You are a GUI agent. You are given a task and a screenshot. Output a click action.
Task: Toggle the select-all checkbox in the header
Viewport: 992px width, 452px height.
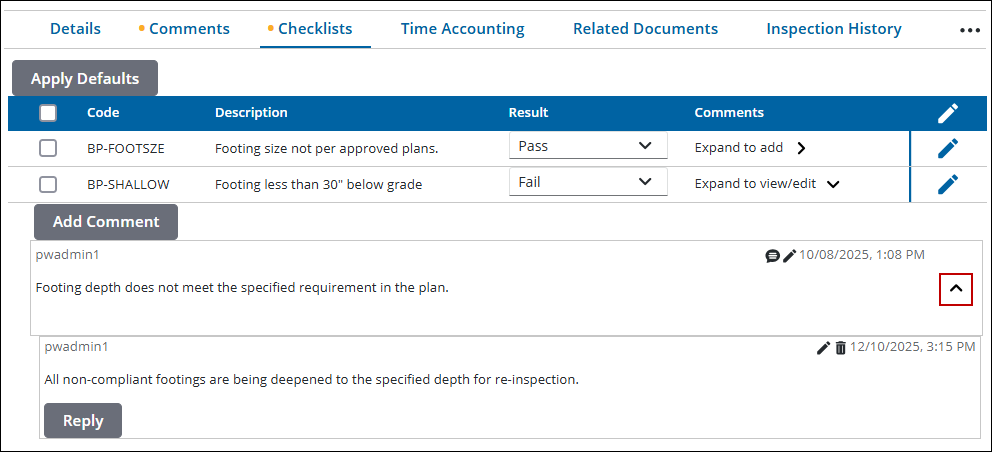48,113
